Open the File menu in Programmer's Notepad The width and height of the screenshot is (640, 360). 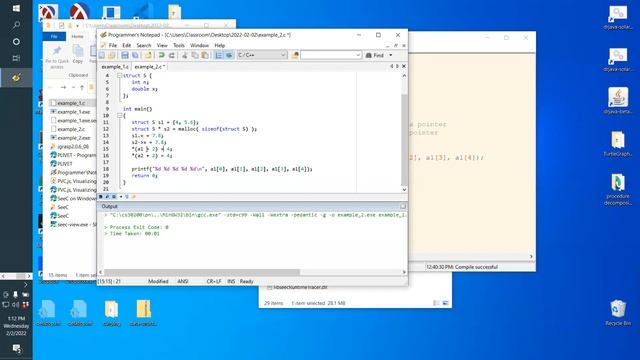[x=113, y=45]
